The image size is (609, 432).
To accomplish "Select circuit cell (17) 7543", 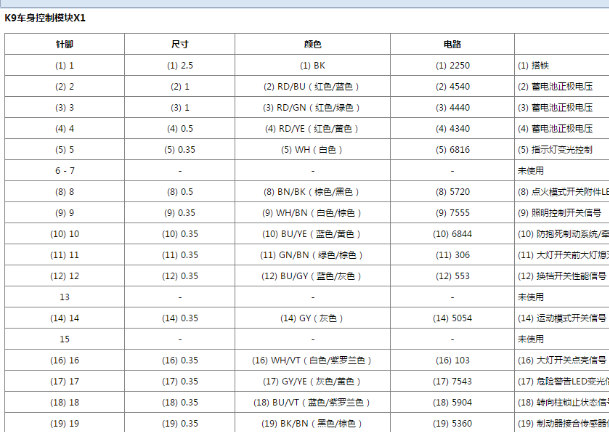I will point(452,381).
